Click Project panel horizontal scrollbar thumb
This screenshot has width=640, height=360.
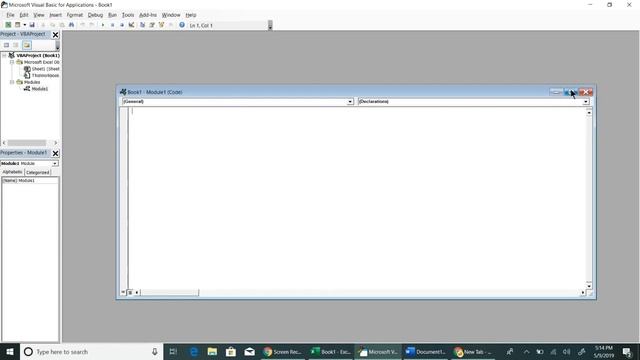27,143
